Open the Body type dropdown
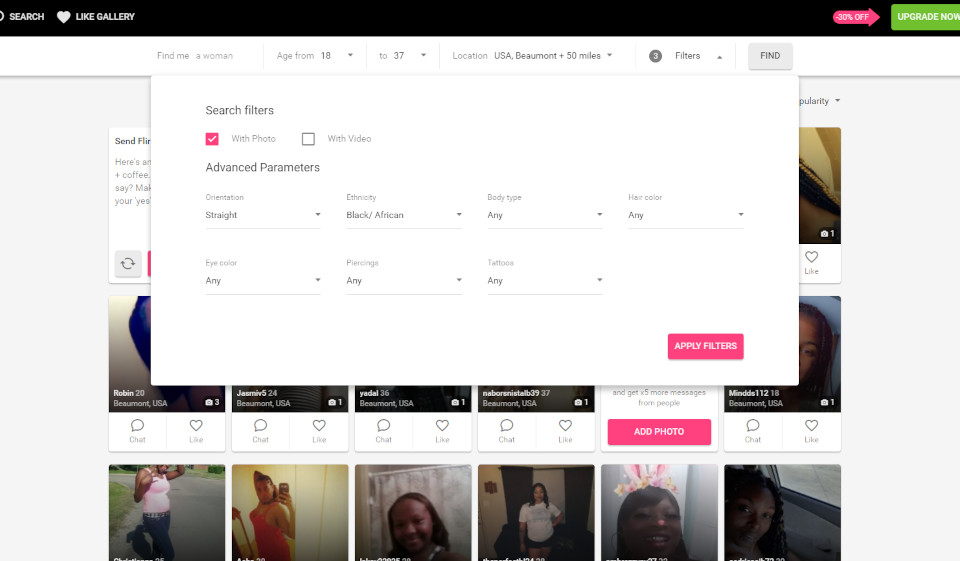 (x=545, y=215)
